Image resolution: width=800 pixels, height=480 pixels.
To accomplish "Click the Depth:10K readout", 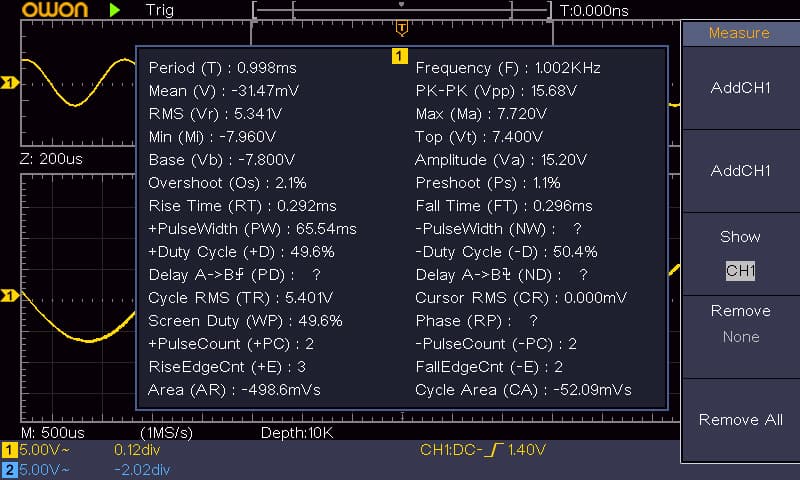I will coord(297,433).
